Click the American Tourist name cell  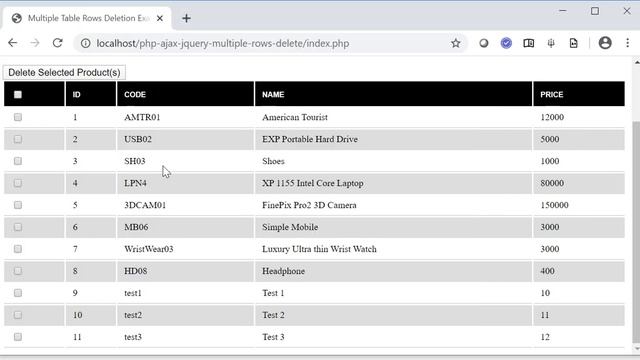[393, 117]
